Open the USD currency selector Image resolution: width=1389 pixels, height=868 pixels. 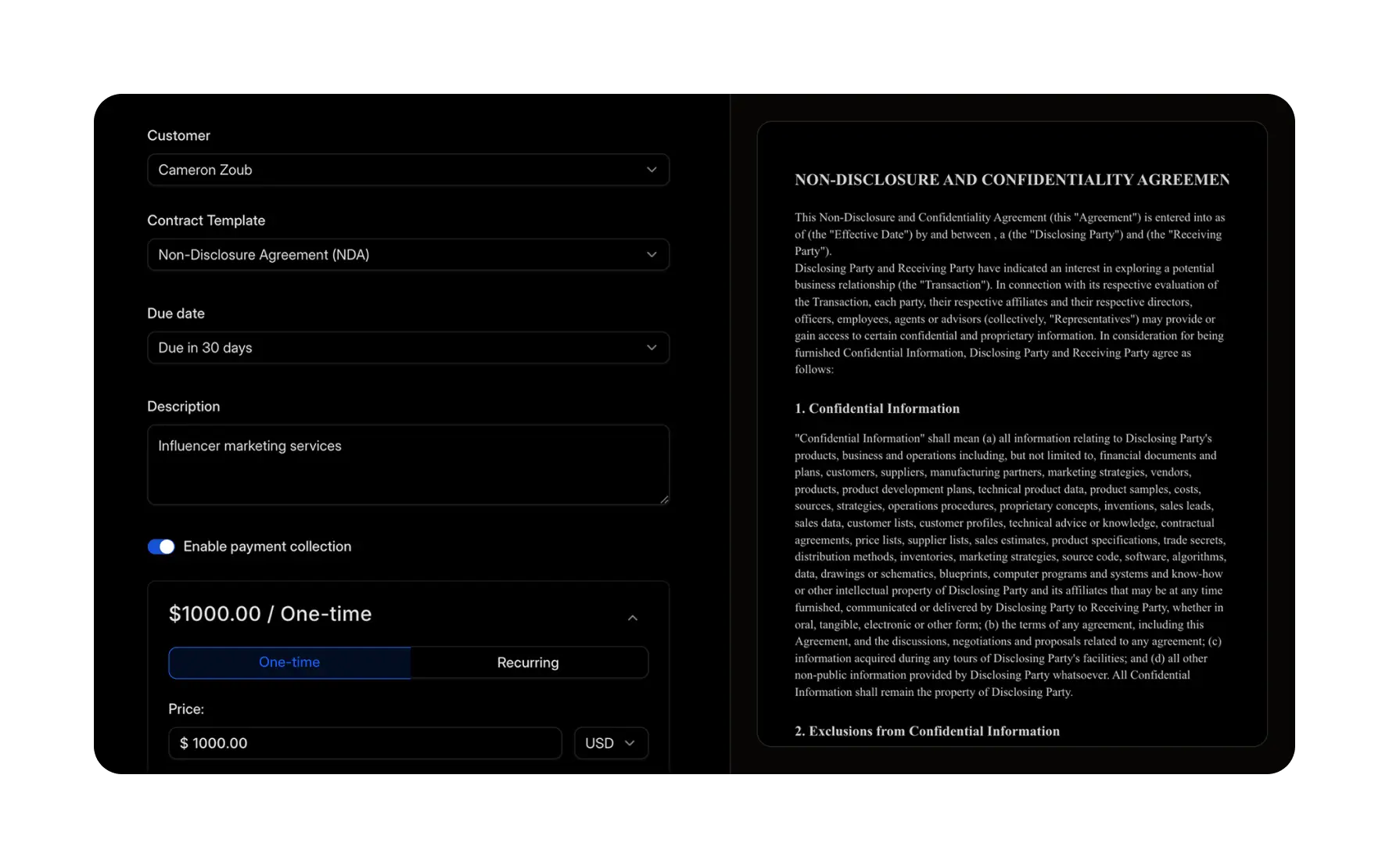point(611,743)
